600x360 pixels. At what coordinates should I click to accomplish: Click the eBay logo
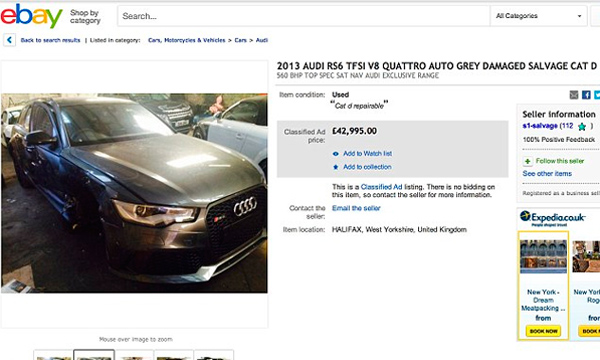point(31,16)
